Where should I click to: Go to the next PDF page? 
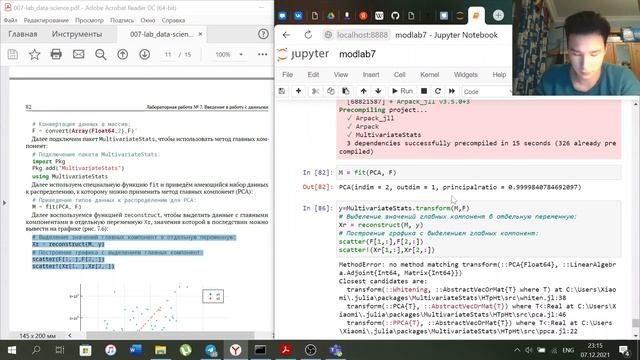pos(144,54)
